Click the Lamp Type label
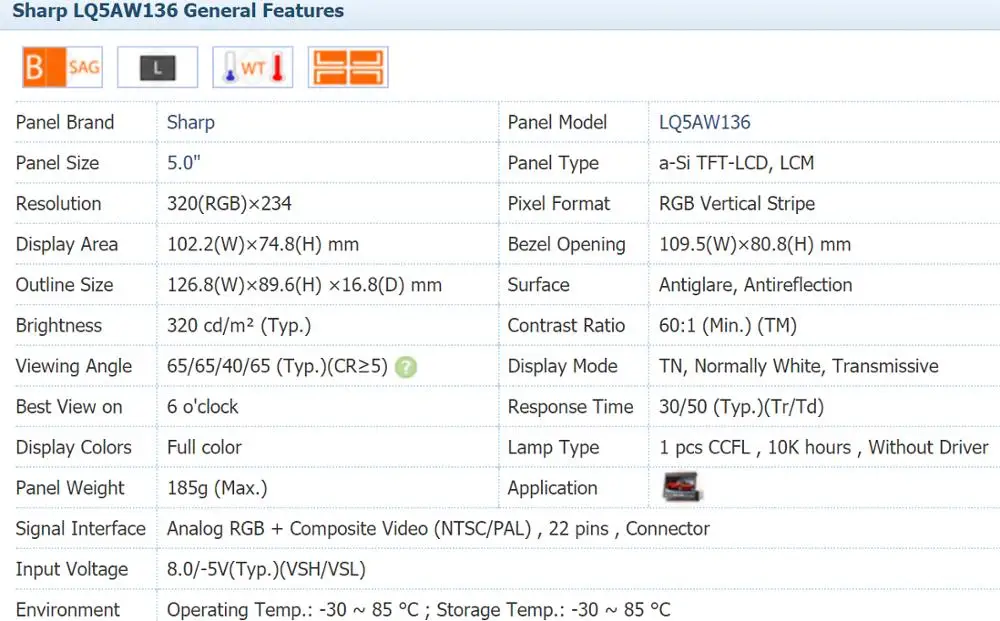Viewport: 1000px width, 621px height. (554, 448)
